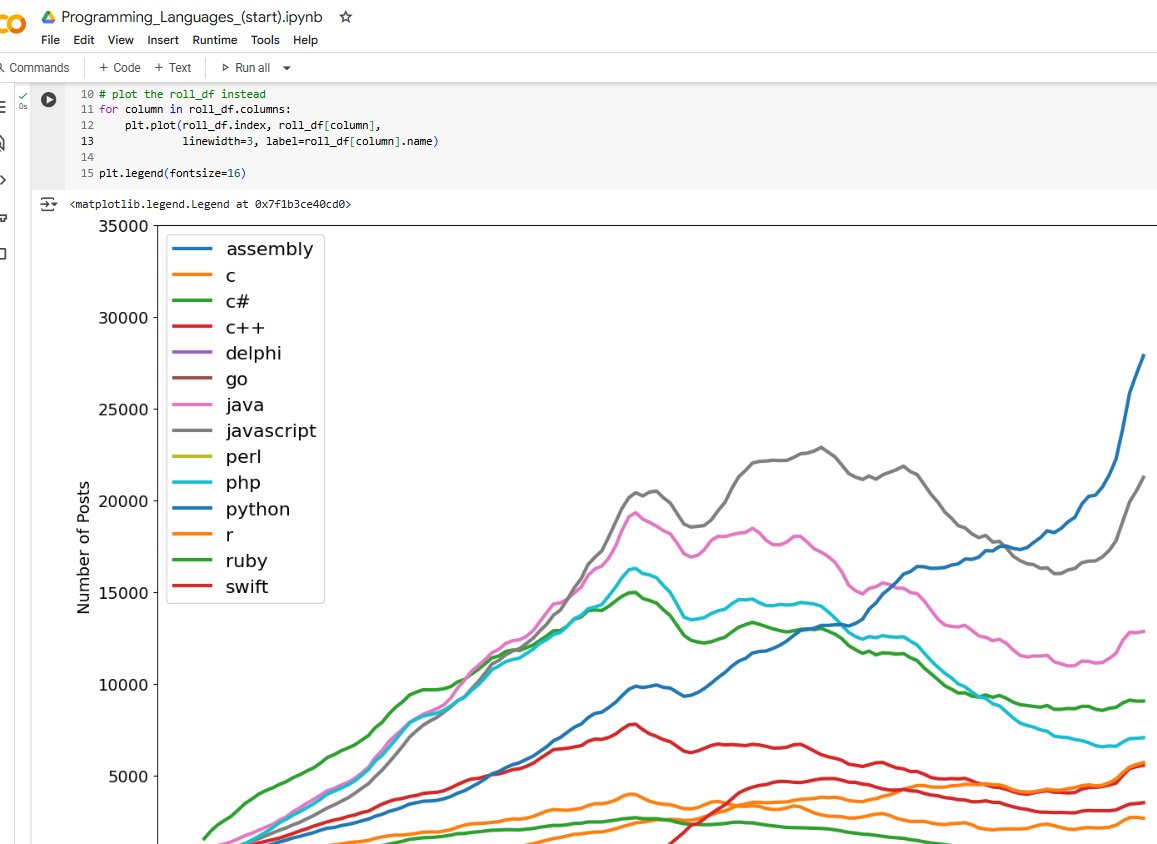Click the perl legend entry

tap(217, 457)
